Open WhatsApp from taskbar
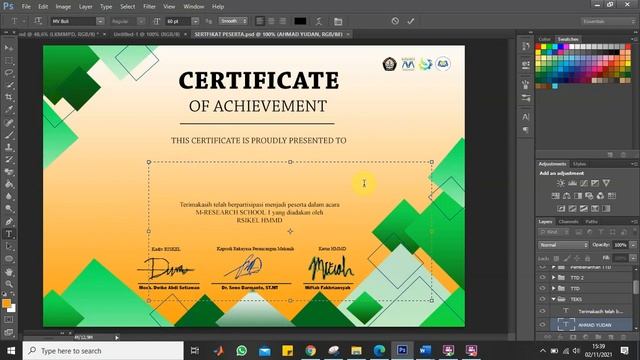The height and width of the screenshot is (360, 640). coord(242,351)
